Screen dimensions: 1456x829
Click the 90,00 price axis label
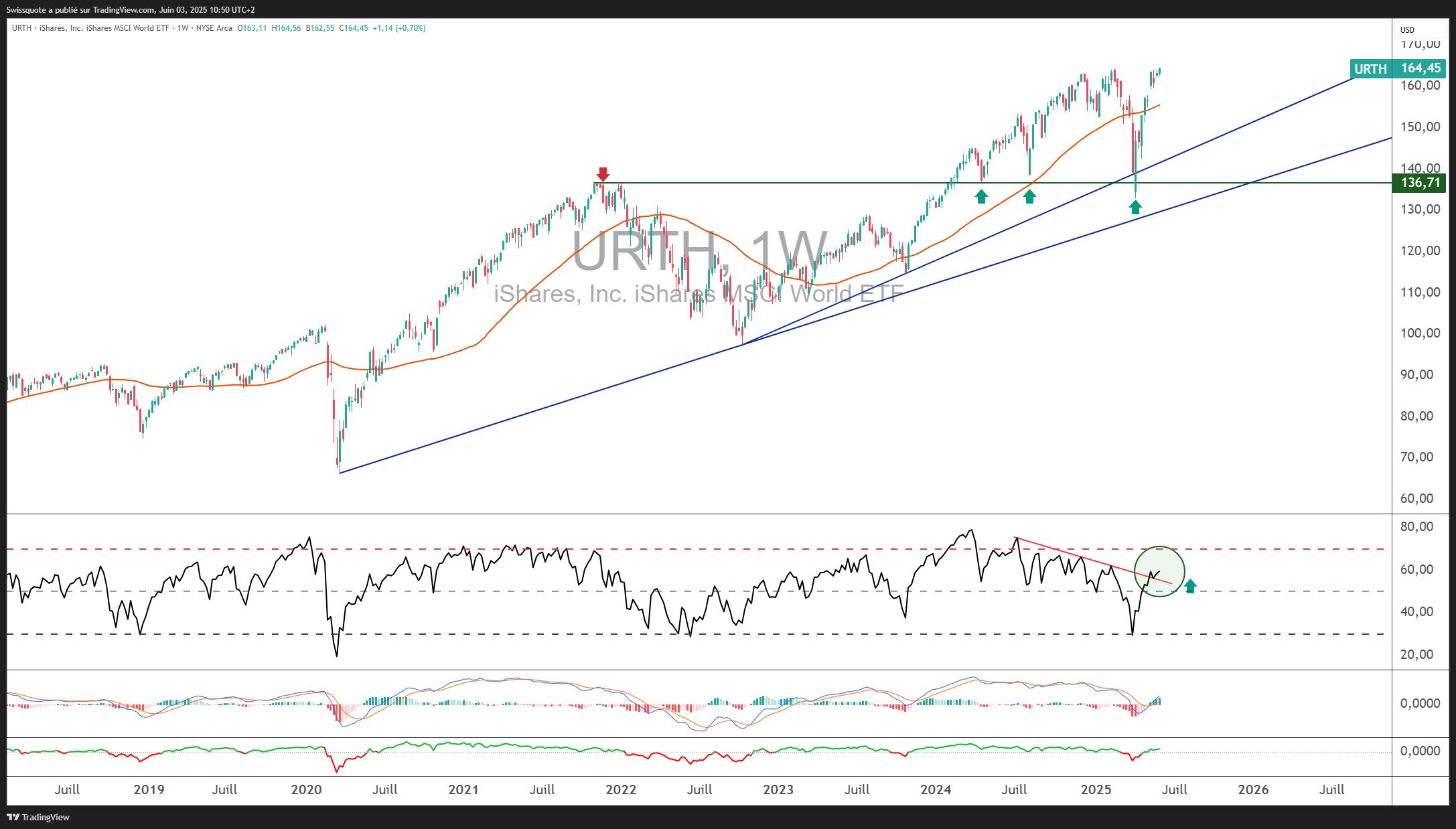(1417, 375)
